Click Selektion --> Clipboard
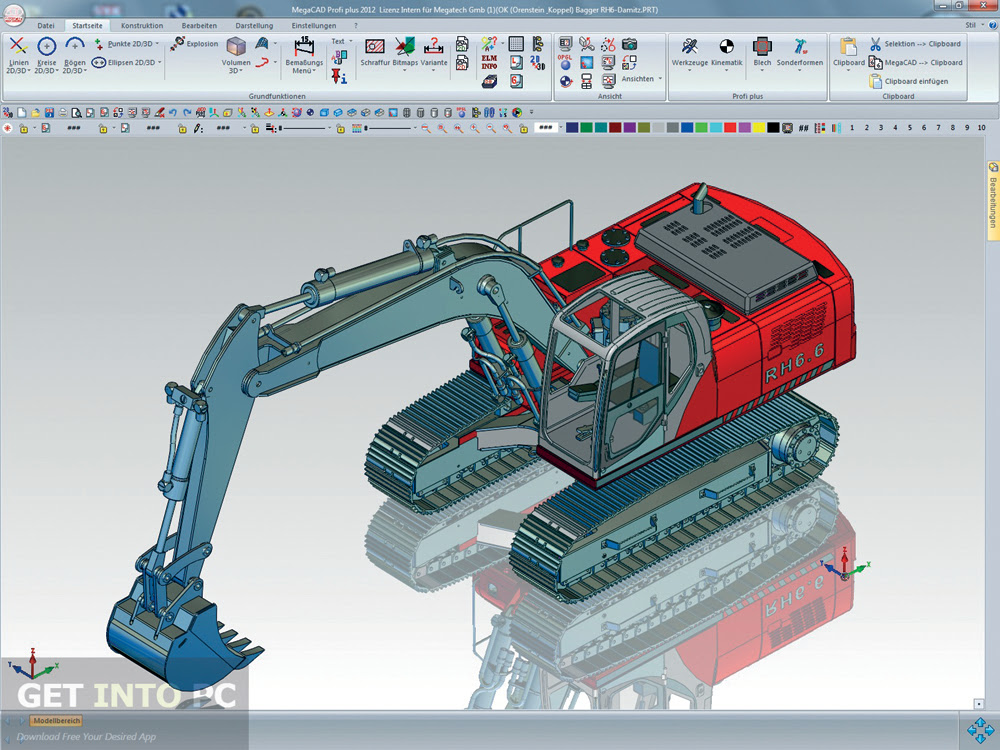The height and width of the screenshot is (750, 1000). [915, 44]
